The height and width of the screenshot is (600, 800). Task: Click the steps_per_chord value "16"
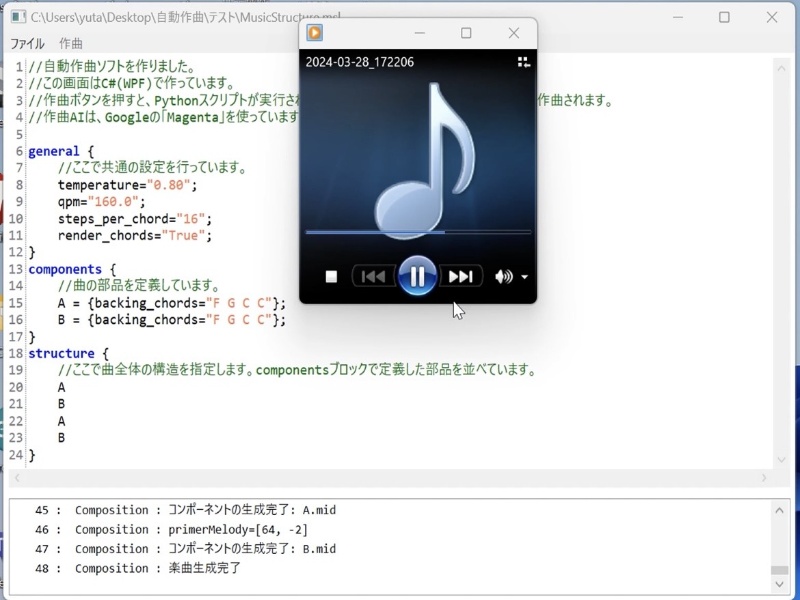coord(190,219)
